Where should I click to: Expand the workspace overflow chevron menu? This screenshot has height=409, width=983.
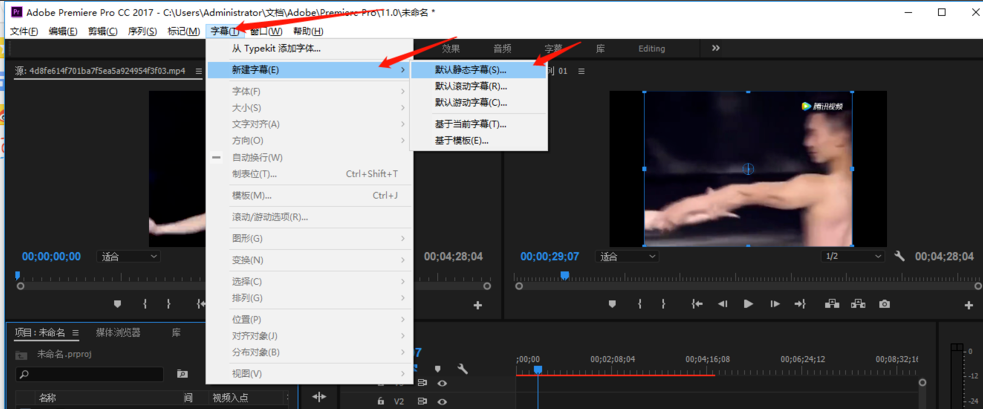click(x=716, y=48)
